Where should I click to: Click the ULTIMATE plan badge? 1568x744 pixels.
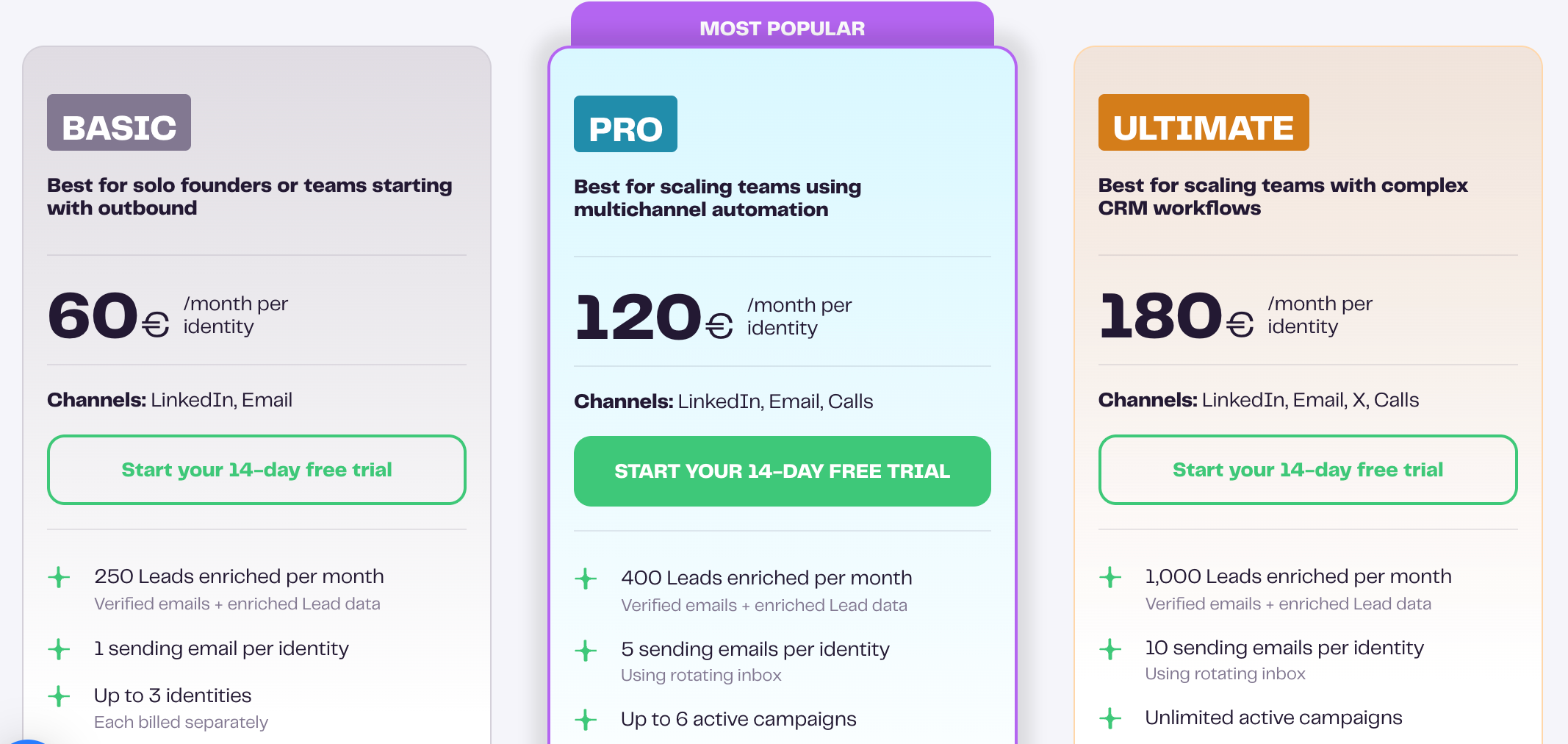(x=1203, y=123)
